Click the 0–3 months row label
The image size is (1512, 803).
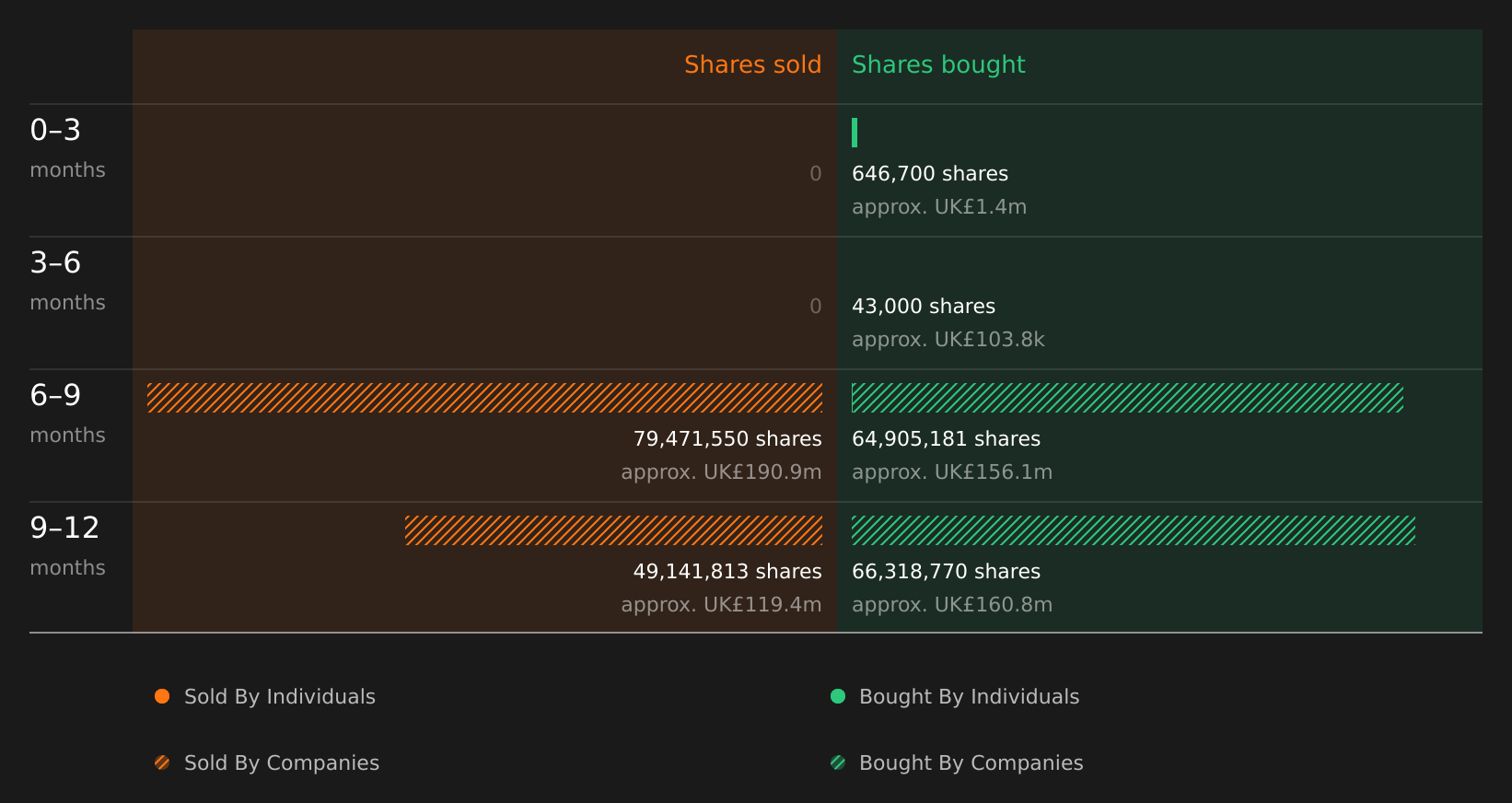point(67,148)
